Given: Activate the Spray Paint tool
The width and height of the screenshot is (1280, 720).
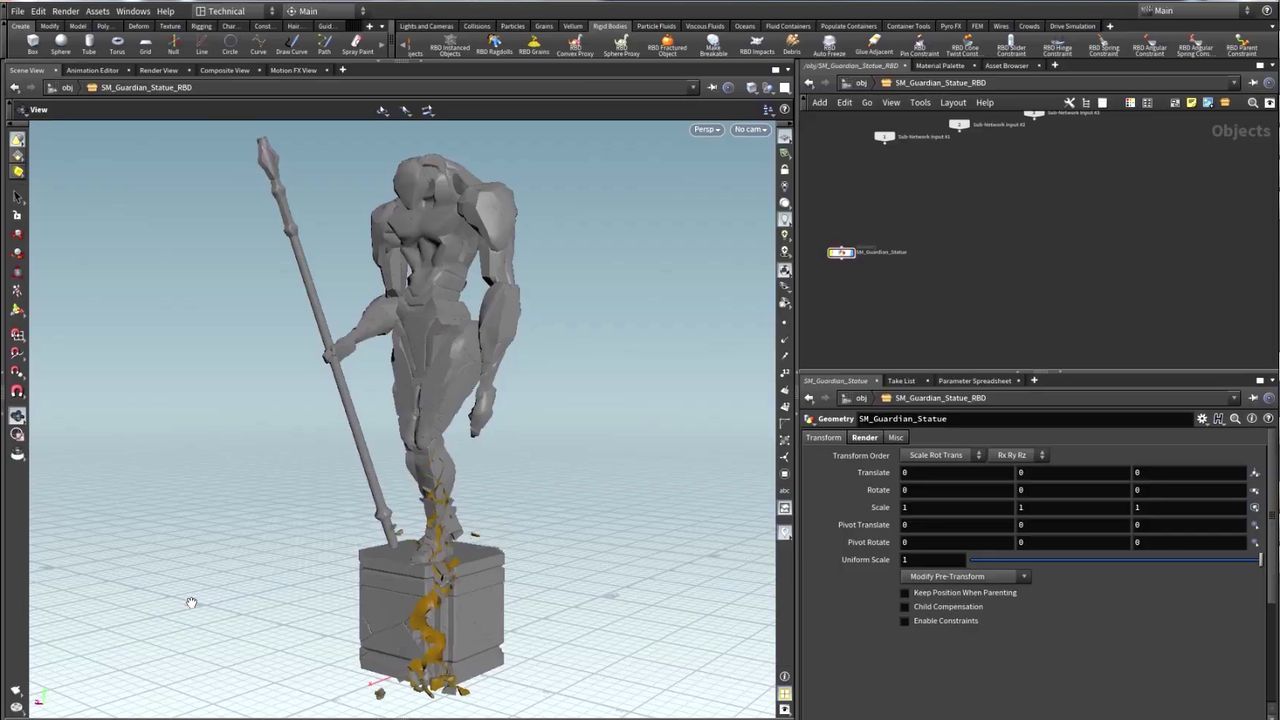Looking at the screenshot, I should 357,44.
